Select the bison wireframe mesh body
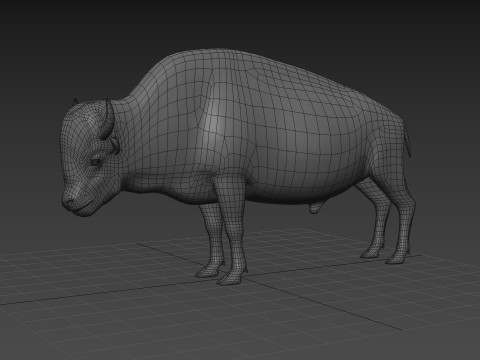This screenshot has height=360, width=480. (238, 167)
